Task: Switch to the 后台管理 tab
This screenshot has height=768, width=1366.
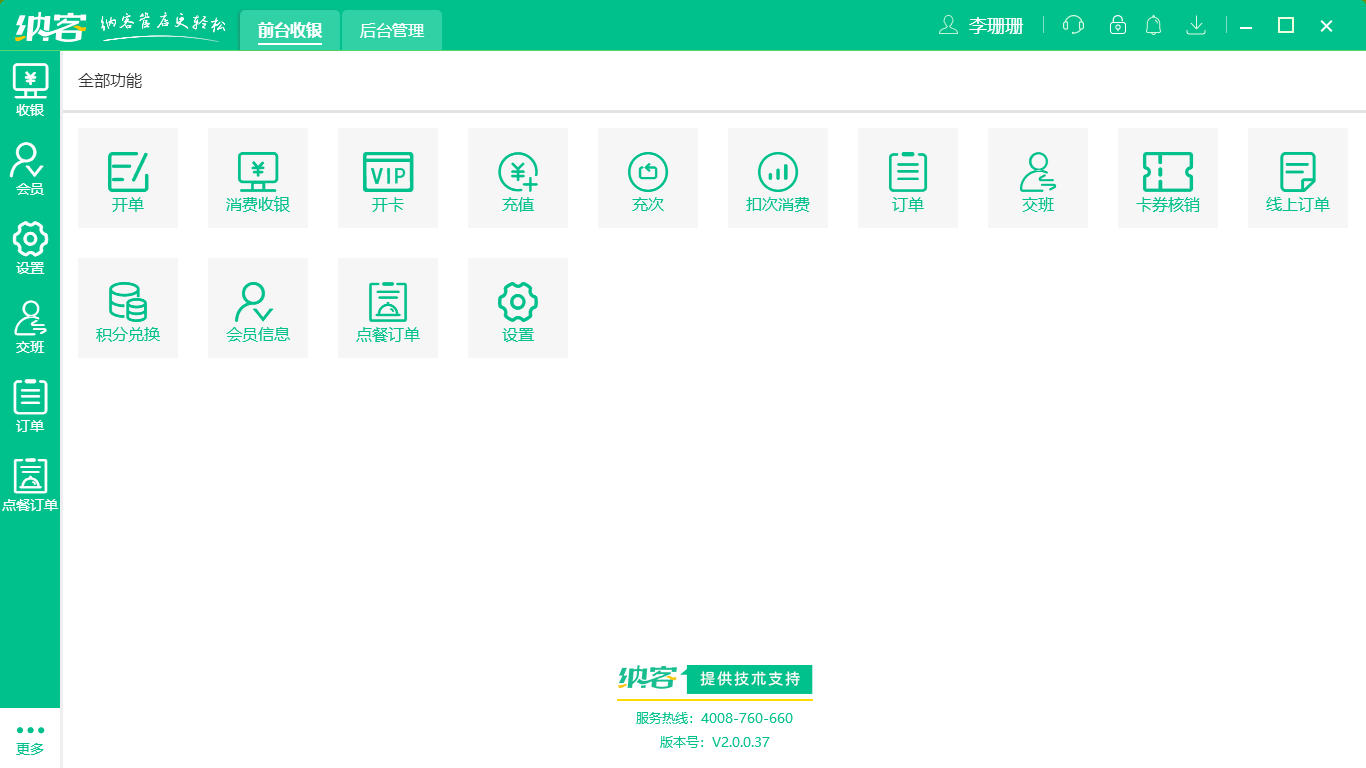Action: point(391,30)
